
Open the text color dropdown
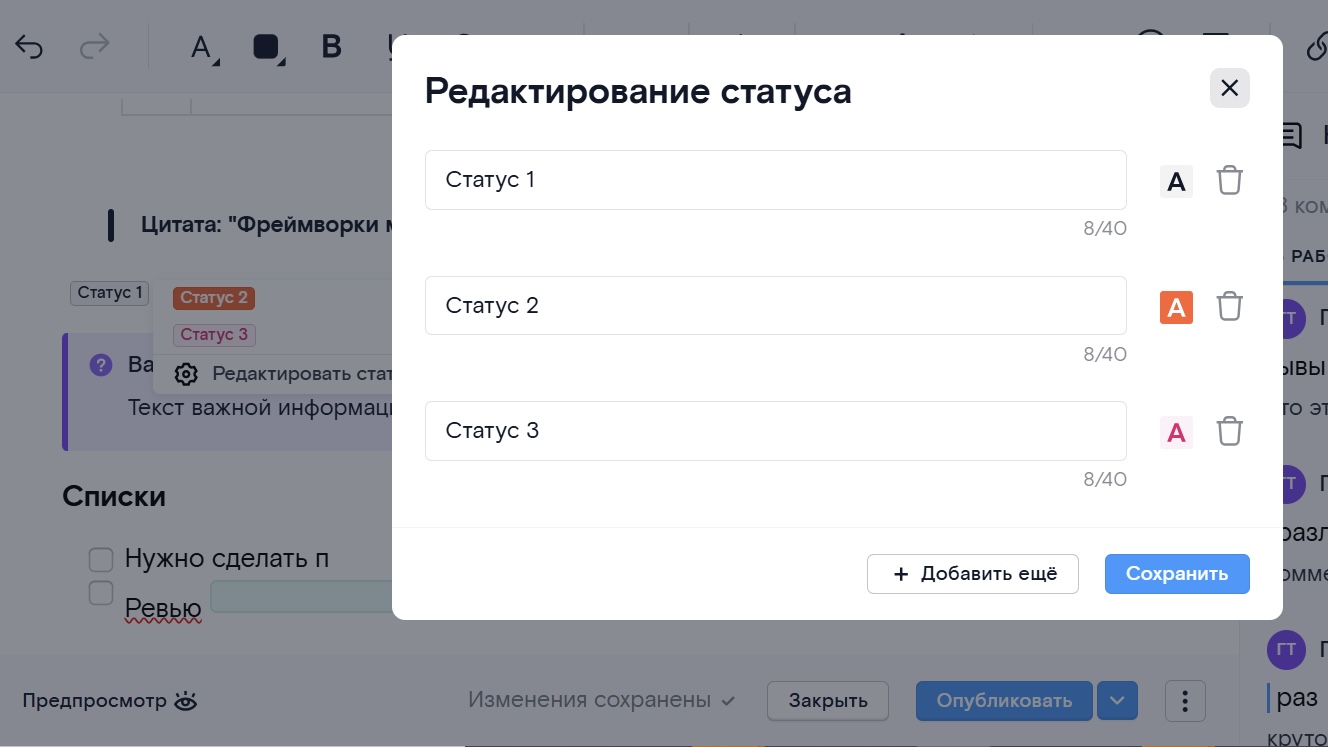204,48
